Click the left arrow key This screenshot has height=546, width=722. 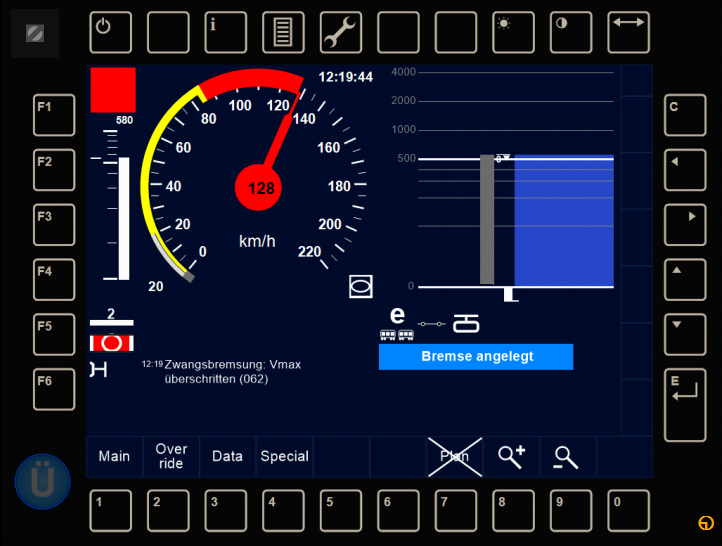coord(685,170)
